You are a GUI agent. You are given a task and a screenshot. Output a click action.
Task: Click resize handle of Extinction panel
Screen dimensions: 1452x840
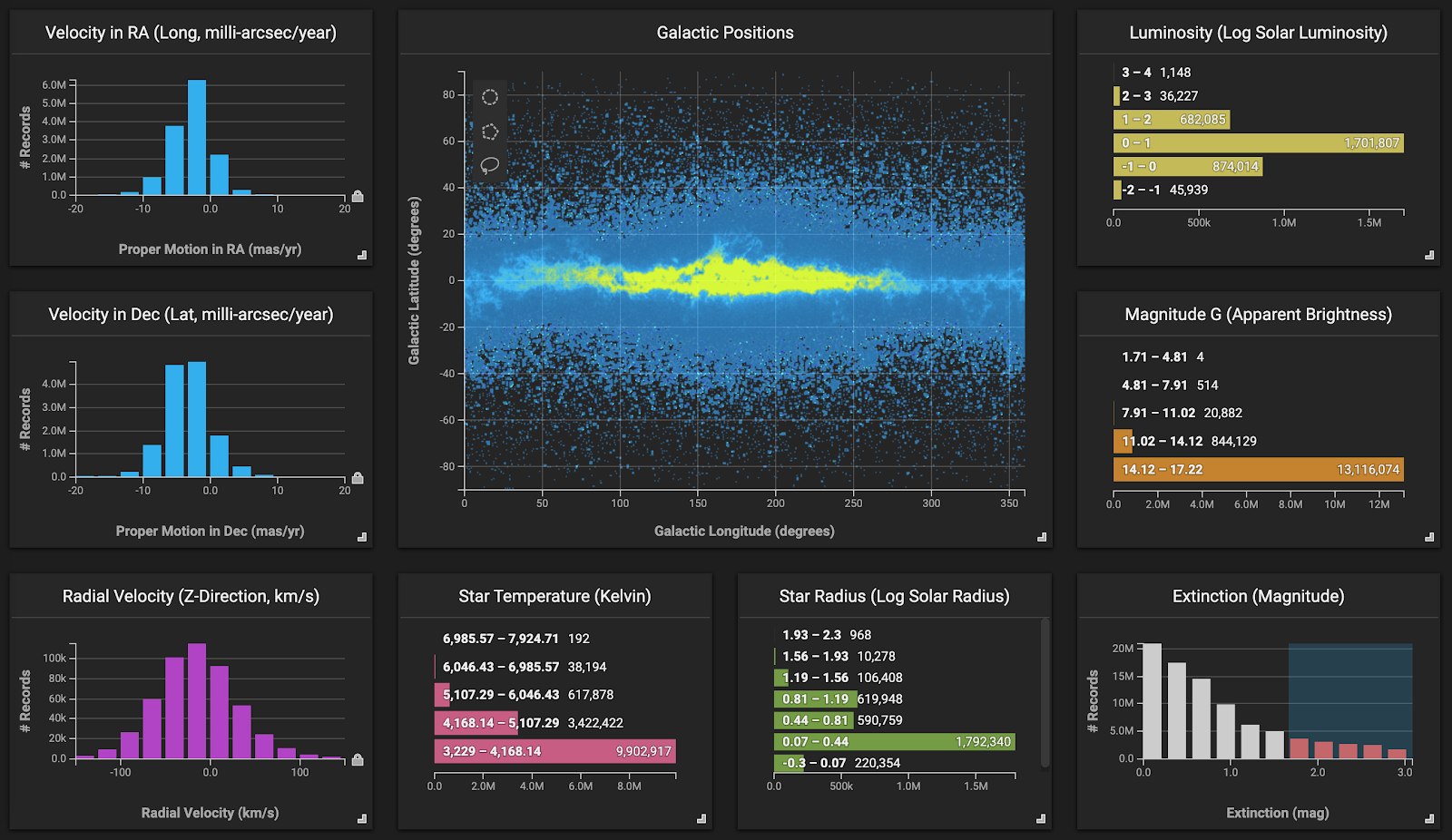coord(1429,819)
